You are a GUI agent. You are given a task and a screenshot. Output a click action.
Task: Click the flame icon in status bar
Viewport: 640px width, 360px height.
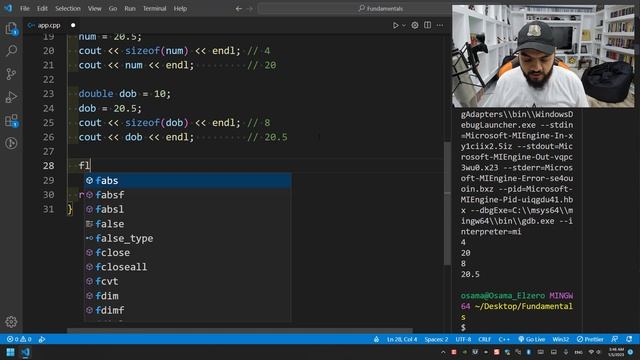376,340
